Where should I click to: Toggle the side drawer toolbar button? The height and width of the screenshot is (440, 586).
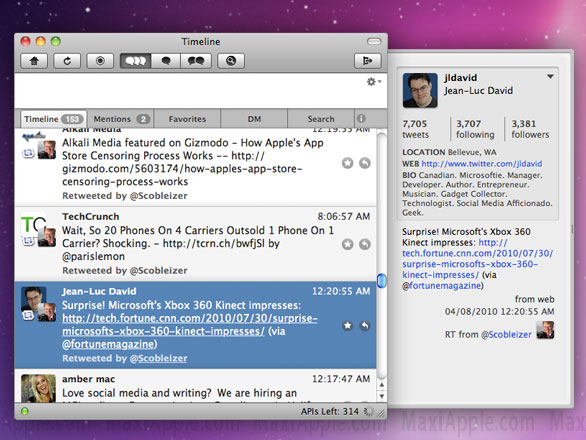point(368,61)
